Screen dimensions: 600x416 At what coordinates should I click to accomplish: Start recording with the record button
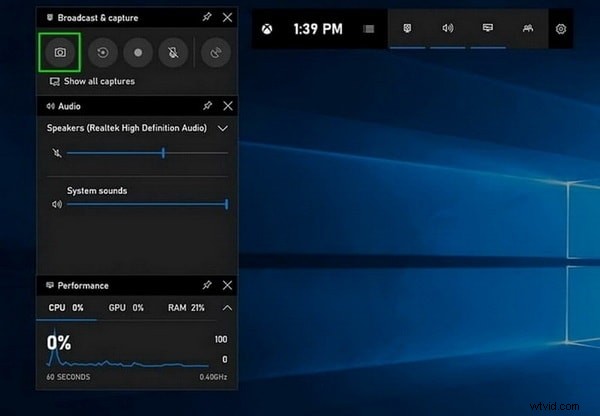click(138, 52)
